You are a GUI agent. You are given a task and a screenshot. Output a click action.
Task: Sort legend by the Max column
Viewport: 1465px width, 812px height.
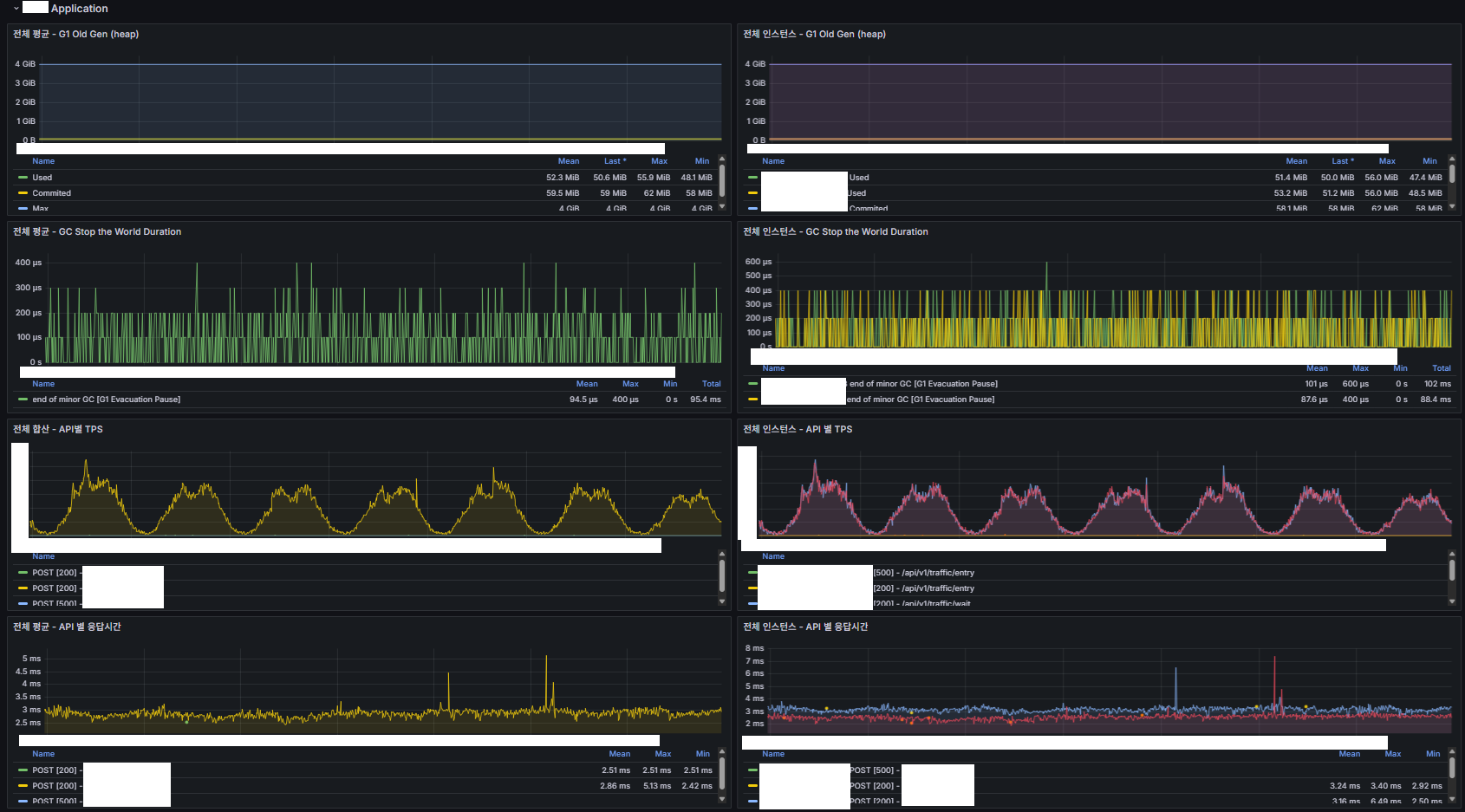point(659,160)
